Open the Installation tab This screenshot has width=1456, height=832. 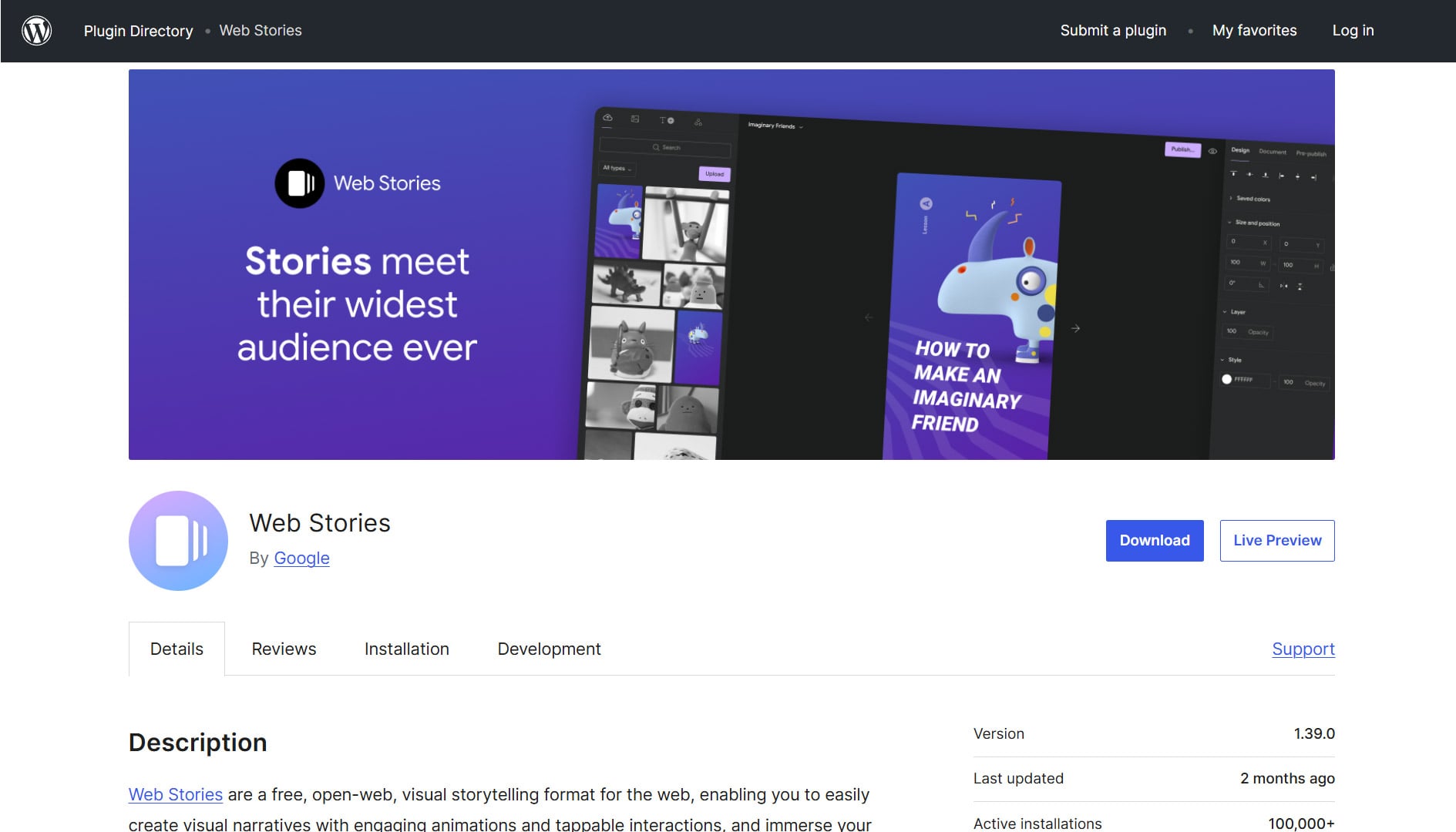tap(407, 649)
